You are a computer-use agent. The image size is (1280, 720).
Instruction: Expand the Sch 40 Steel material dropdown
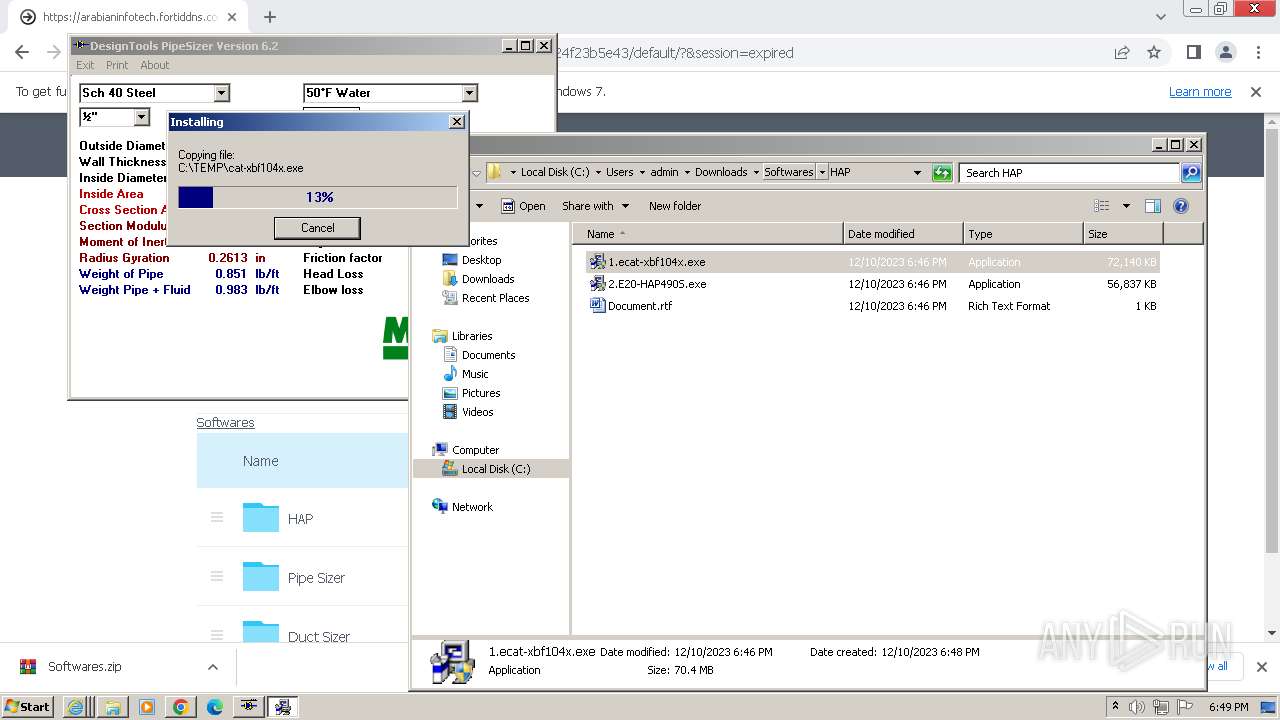click(x=222, y=93)
